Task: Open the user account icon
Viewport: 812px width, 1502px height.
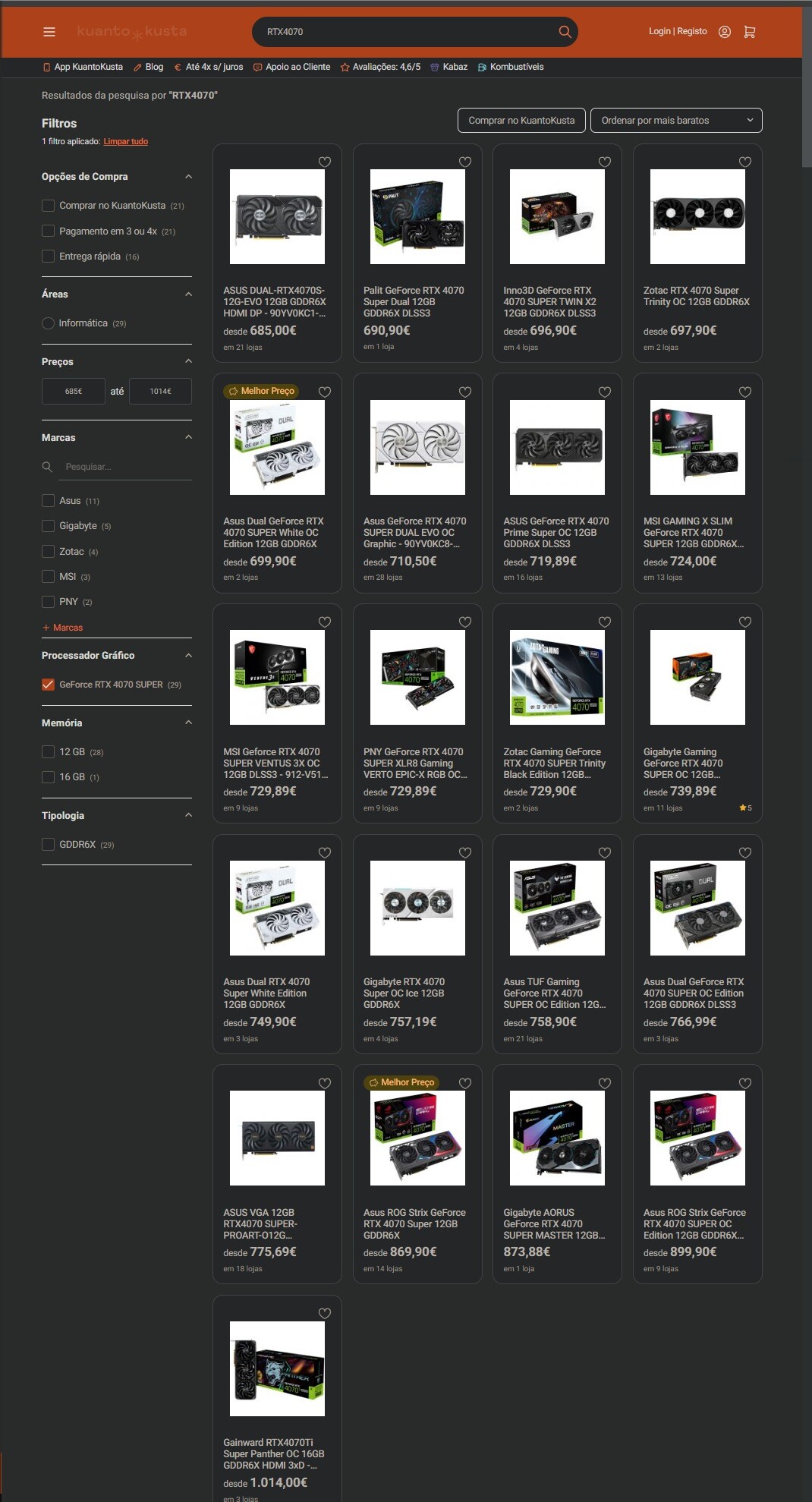Action: click(725, 32)
